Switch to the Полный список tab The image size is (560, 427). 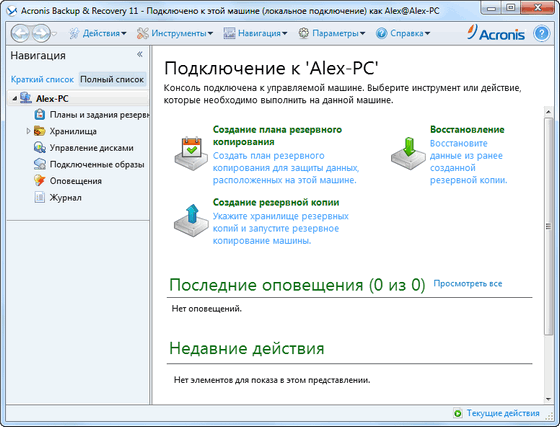(112, 79)
